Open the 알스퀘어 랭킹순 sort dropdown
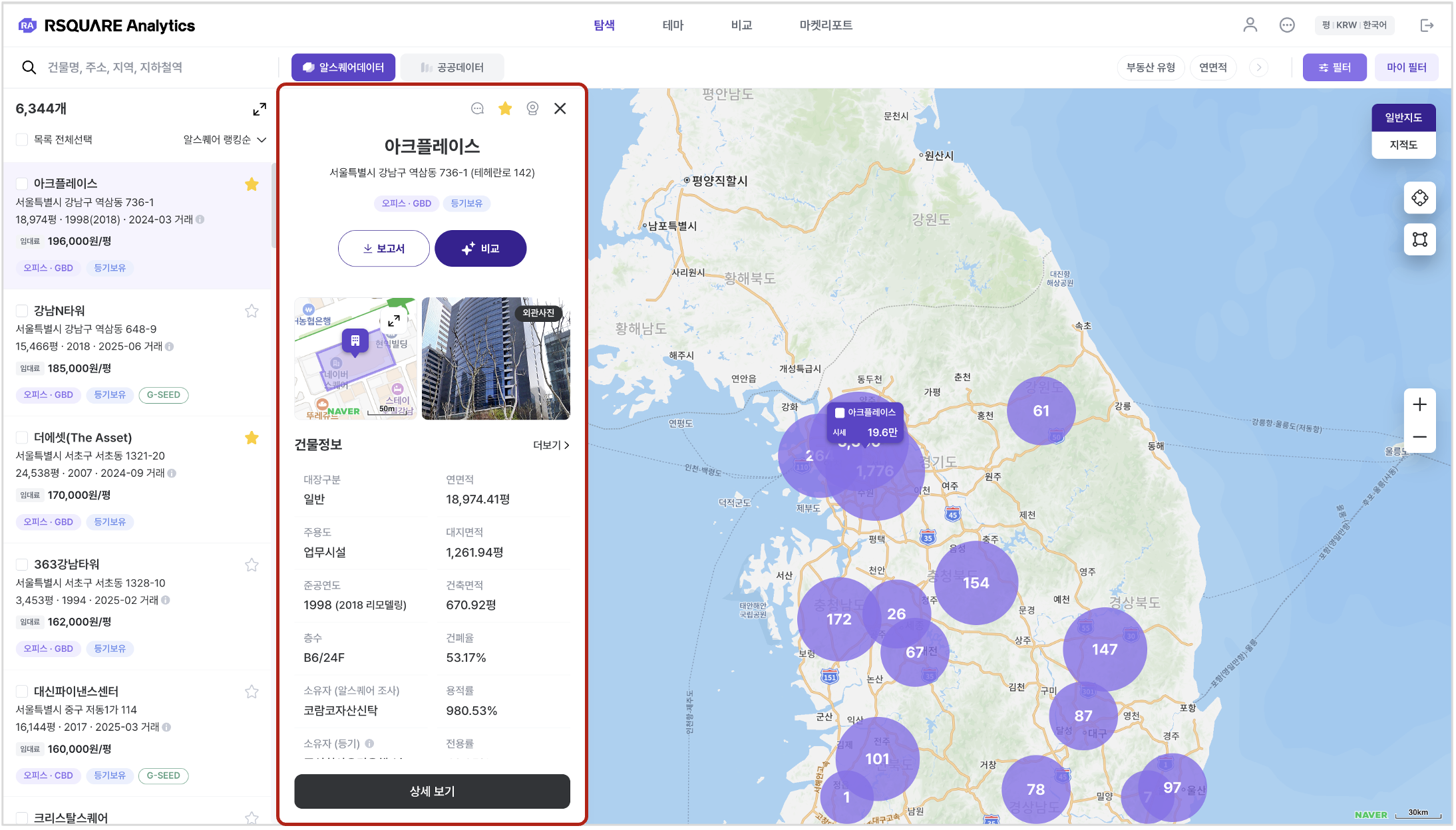 pos(225,140)
